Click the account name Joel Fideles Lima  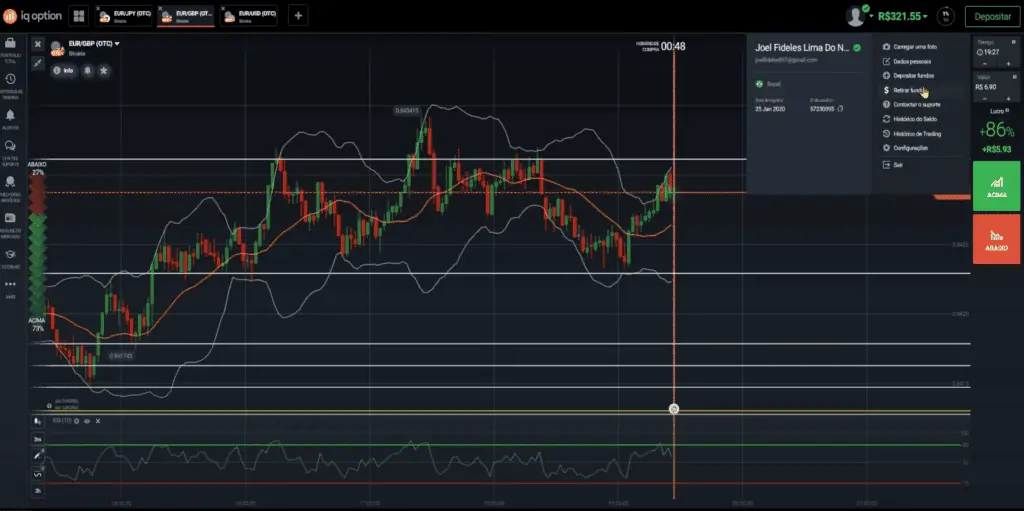tap(801, 48)
